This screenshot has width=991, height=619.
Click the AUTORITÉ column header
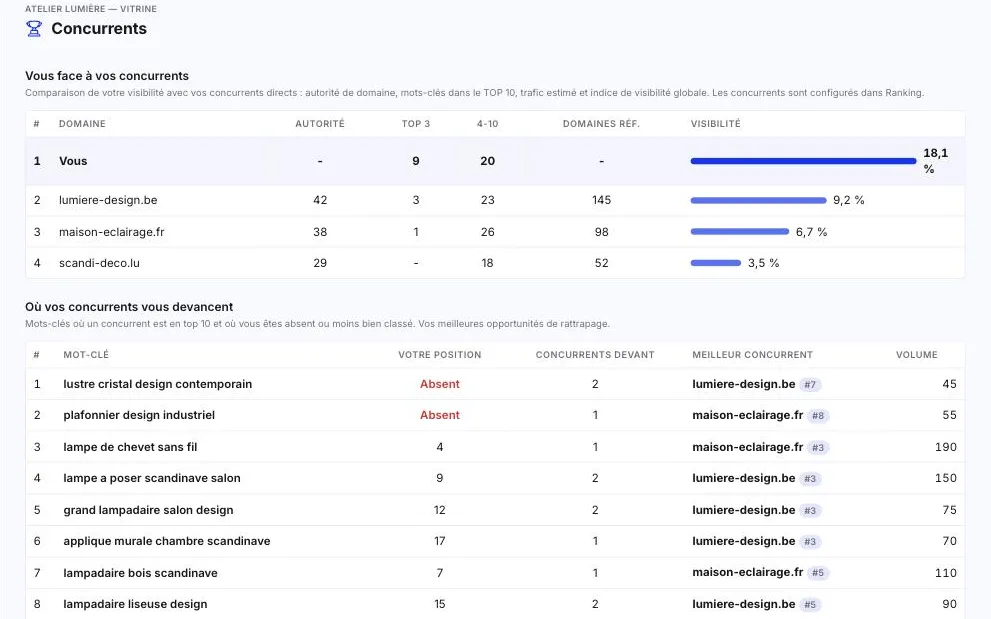(320, 124)
